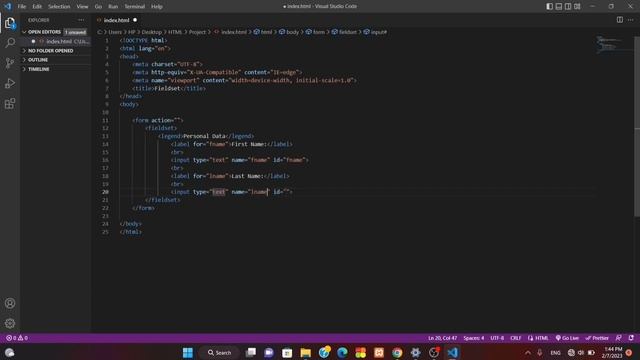Viewport: 640px width, 360px height.
Task: Change CRLF end of line sequence
Action: click(516, 338)
